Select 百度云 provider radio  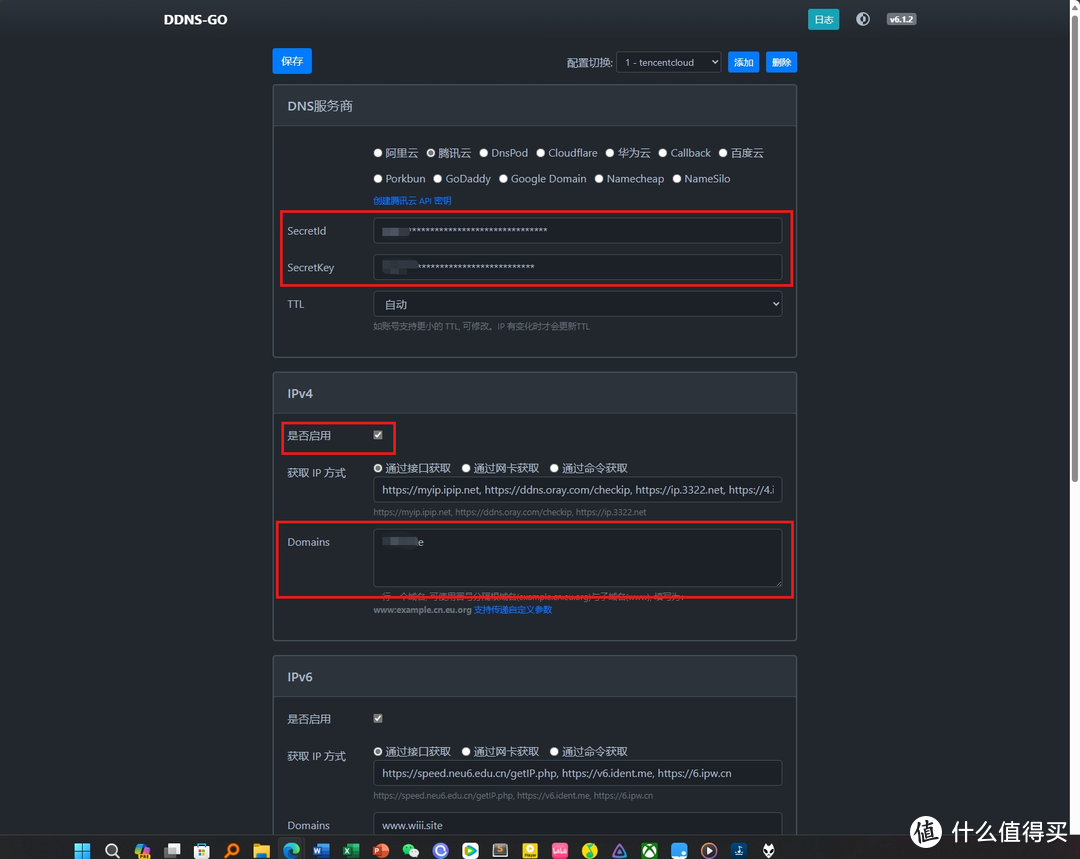[x=723, y=153]
